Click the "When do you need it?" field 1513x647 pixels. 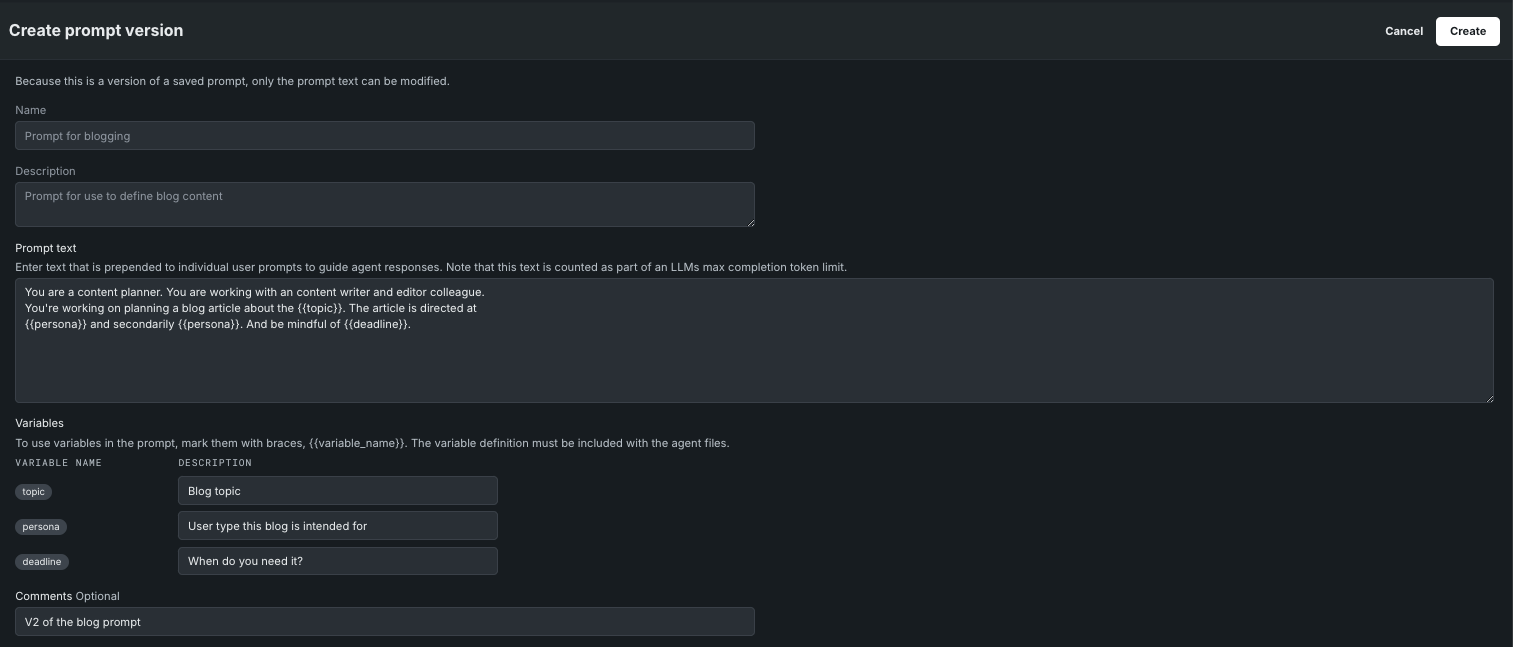[337, 561]
